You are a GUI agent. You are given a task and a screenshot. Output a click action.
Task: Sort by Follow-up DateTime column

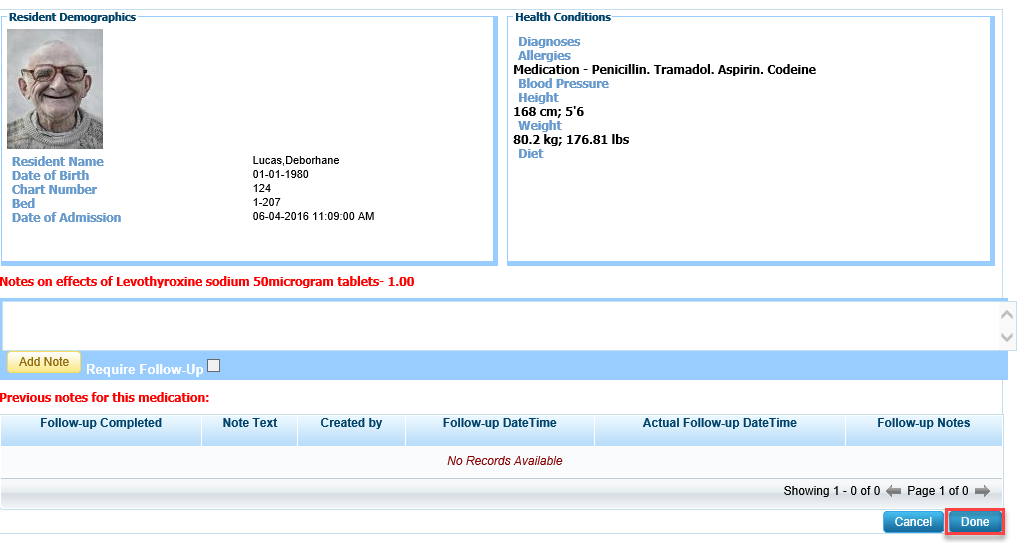pyautogui.click(x=499, y=423)
